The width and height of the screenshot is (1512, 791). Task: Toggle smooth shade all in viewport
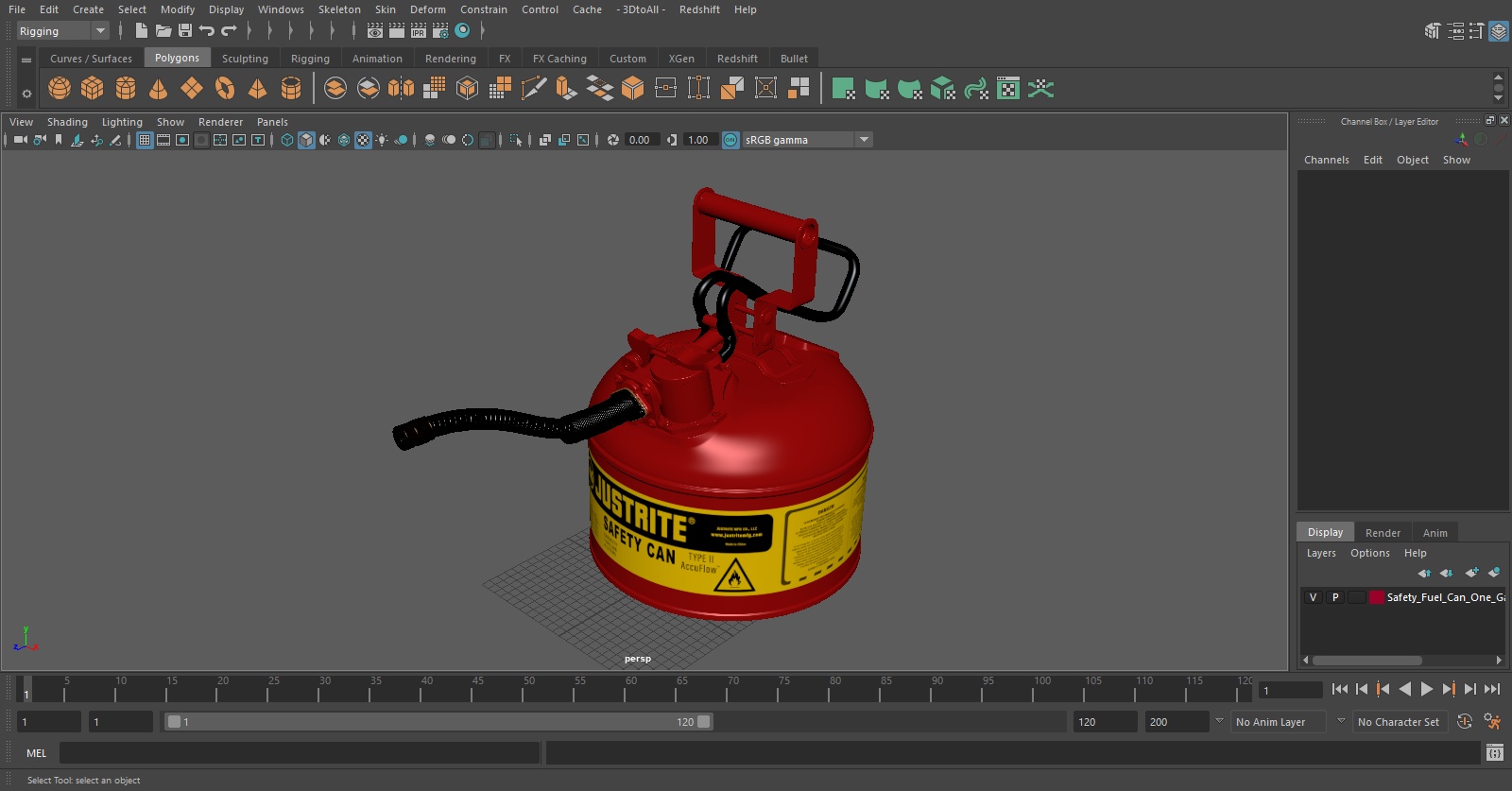[306, 140]
